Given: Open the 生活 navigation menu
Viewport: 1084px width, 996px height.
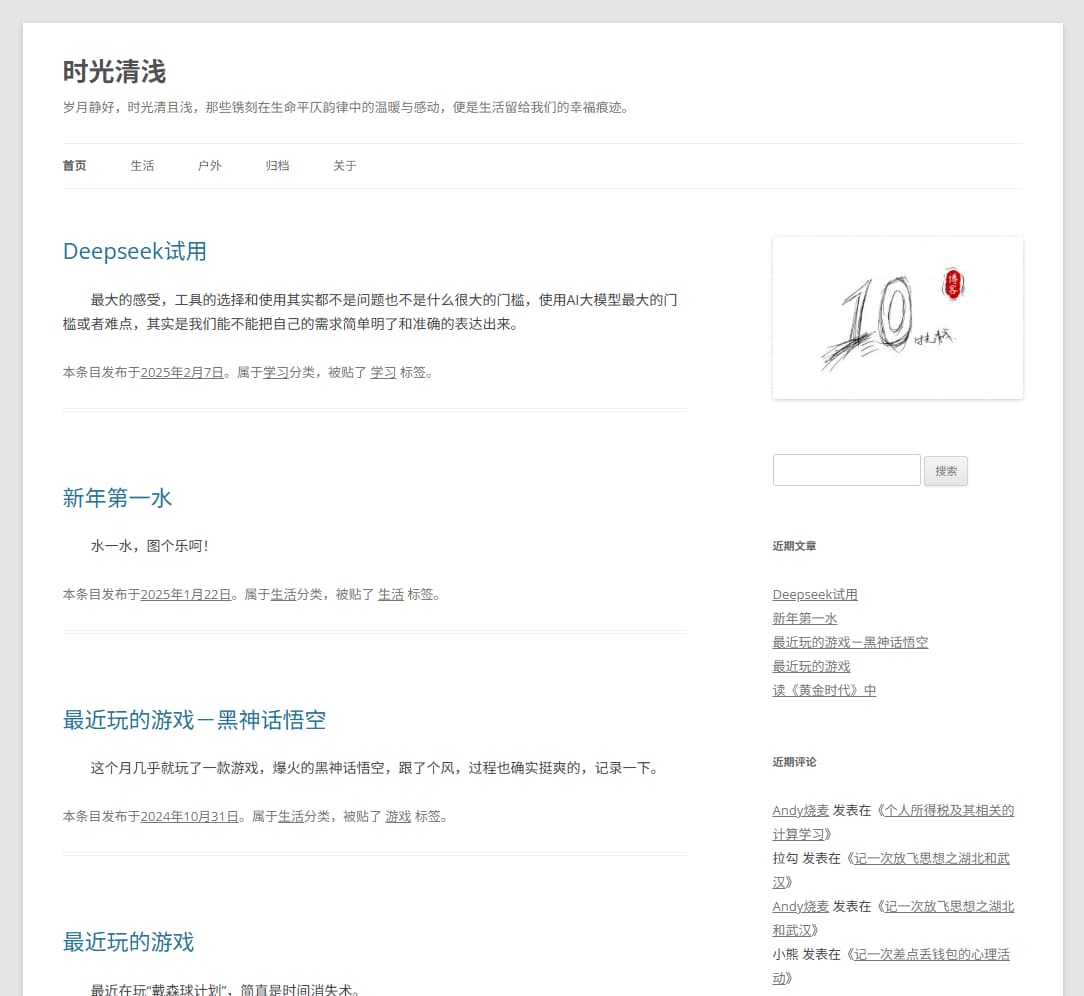Looking at the screenshot, I should 142,165.
